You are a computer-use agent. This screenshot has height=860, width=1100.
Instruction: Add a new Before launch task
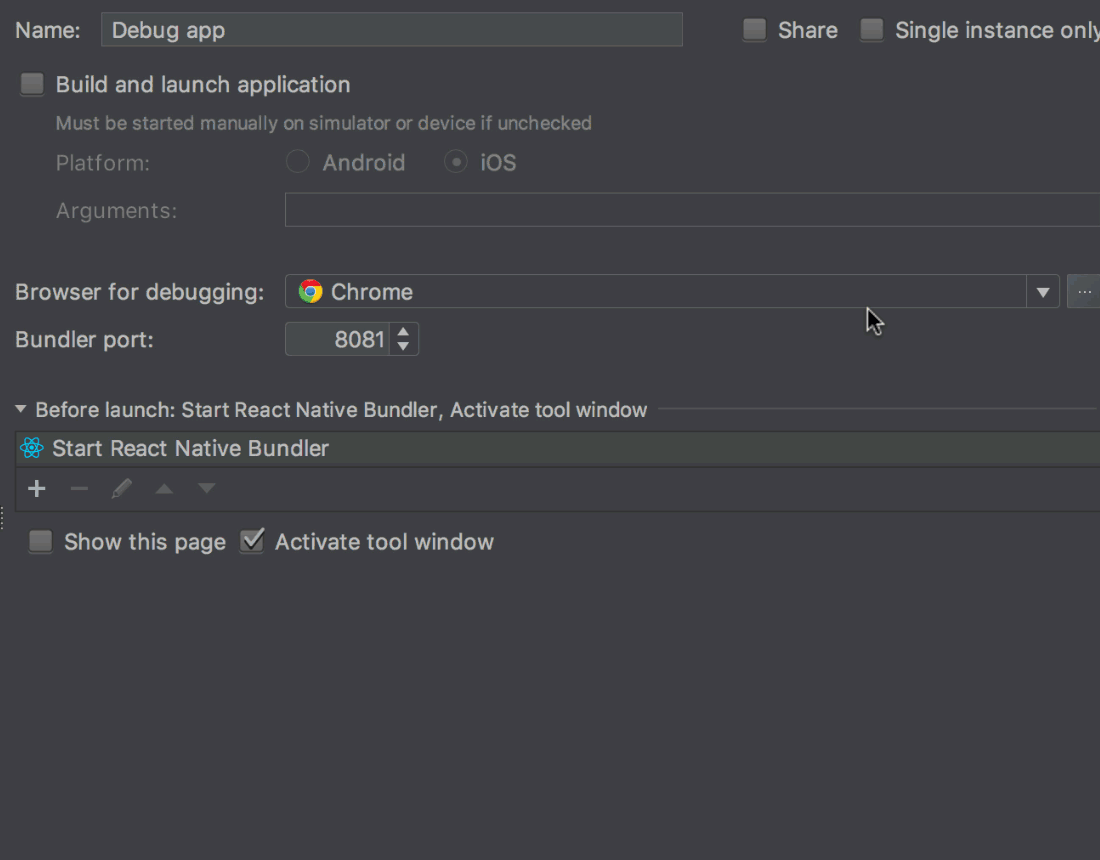coord(37,488)
